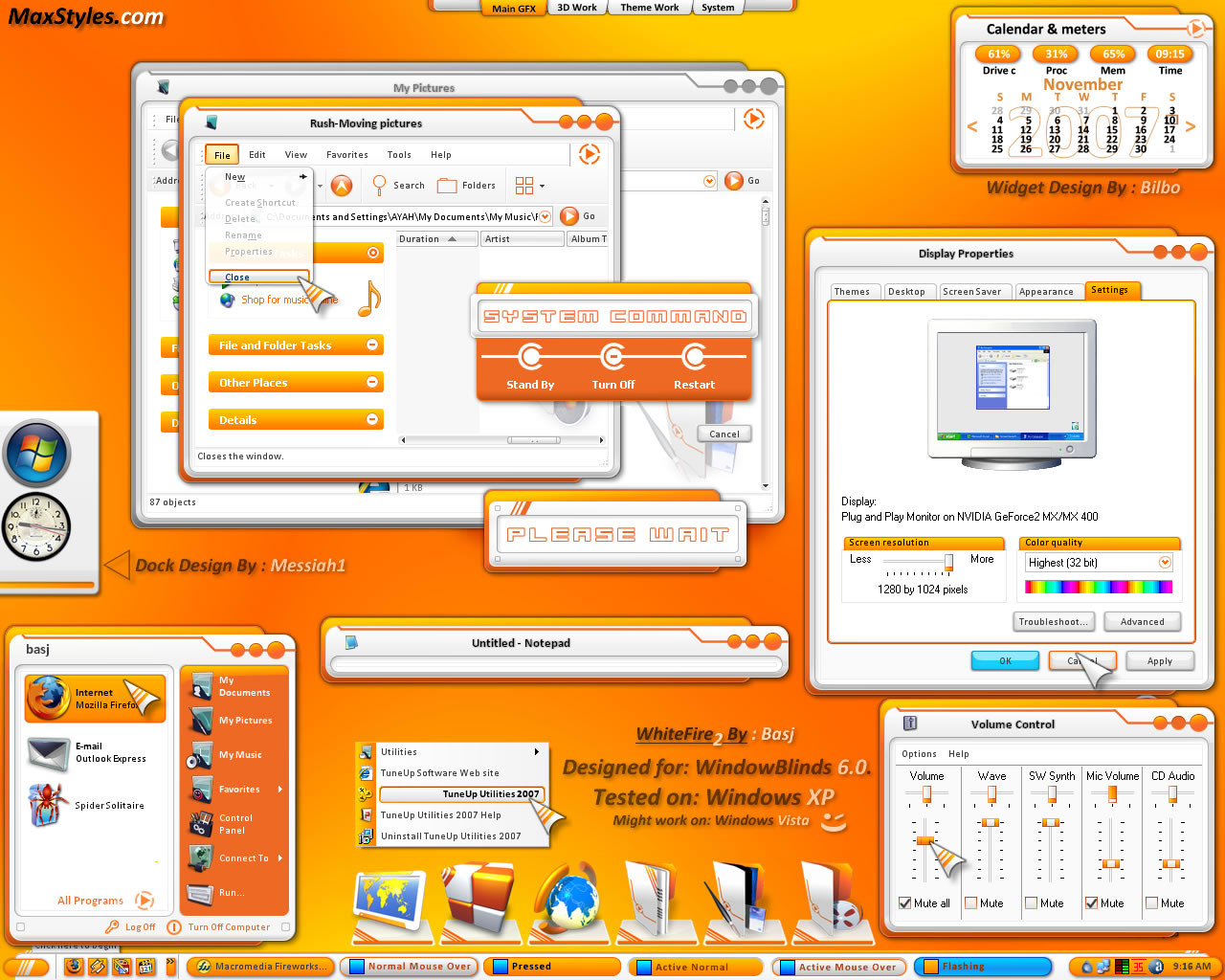Click the Wave volume slider handle
1225x980 pixels.
click(991, 823)
